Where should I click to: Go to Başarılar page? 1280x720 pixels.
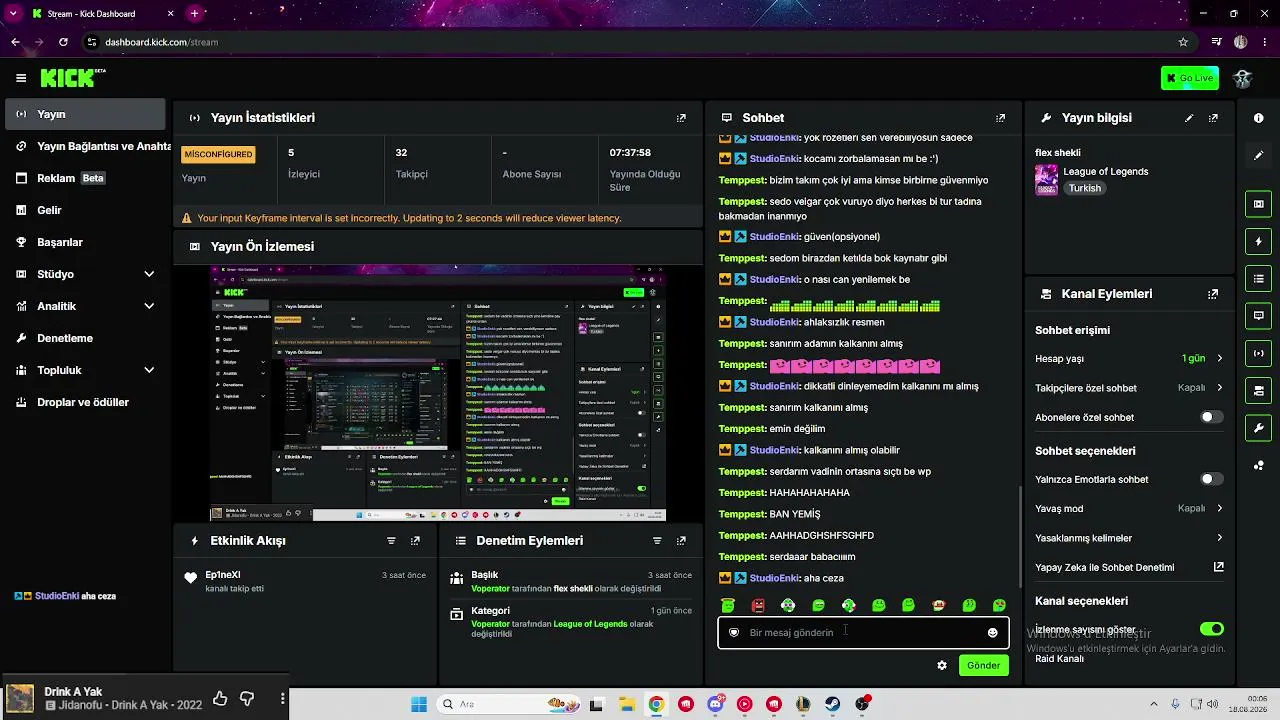85,242
